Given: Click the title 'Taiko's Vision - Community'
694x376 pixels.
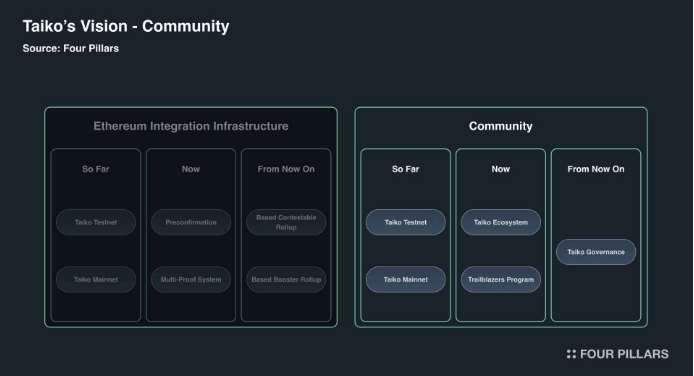Looking at the screenshot, I should [126, 26].
